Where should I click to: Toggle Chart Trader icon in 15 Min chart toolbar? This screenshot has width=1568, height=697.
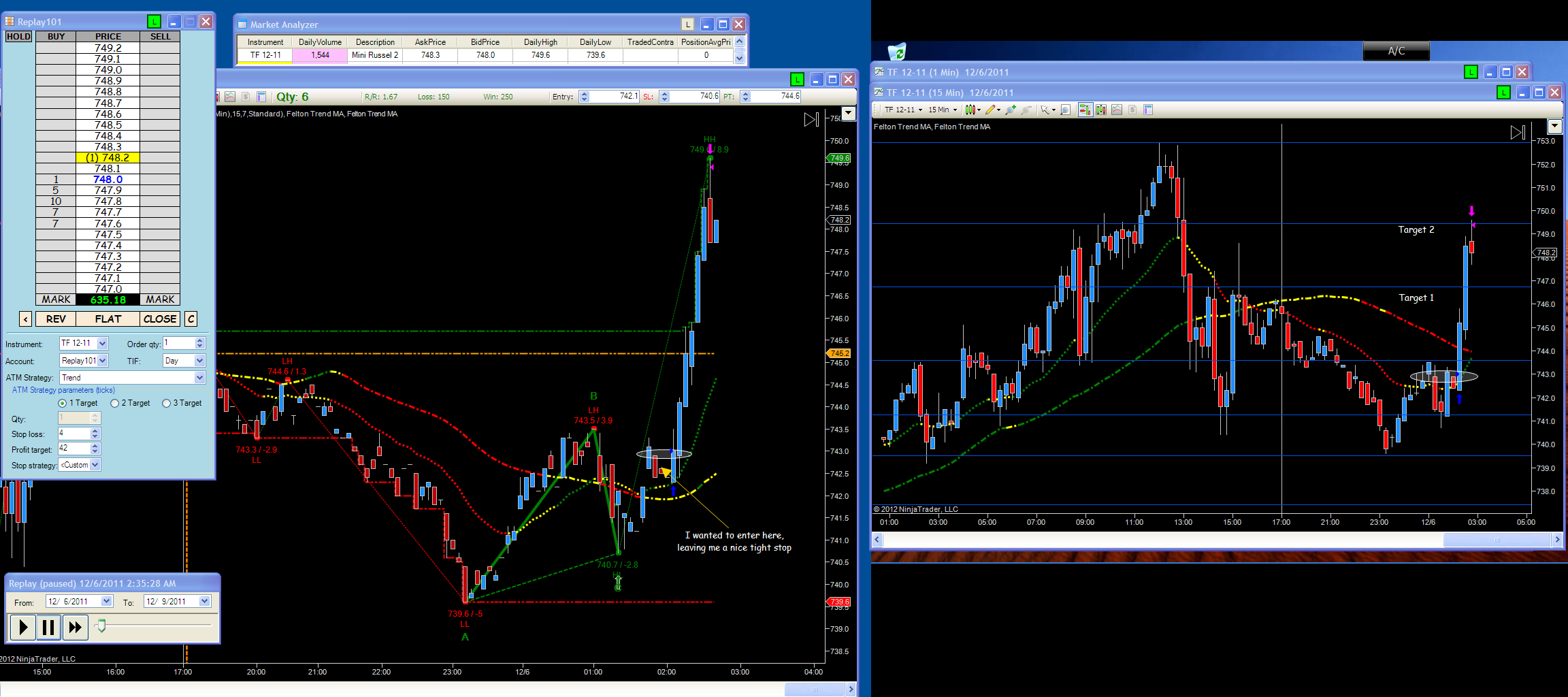point(1085,110)
